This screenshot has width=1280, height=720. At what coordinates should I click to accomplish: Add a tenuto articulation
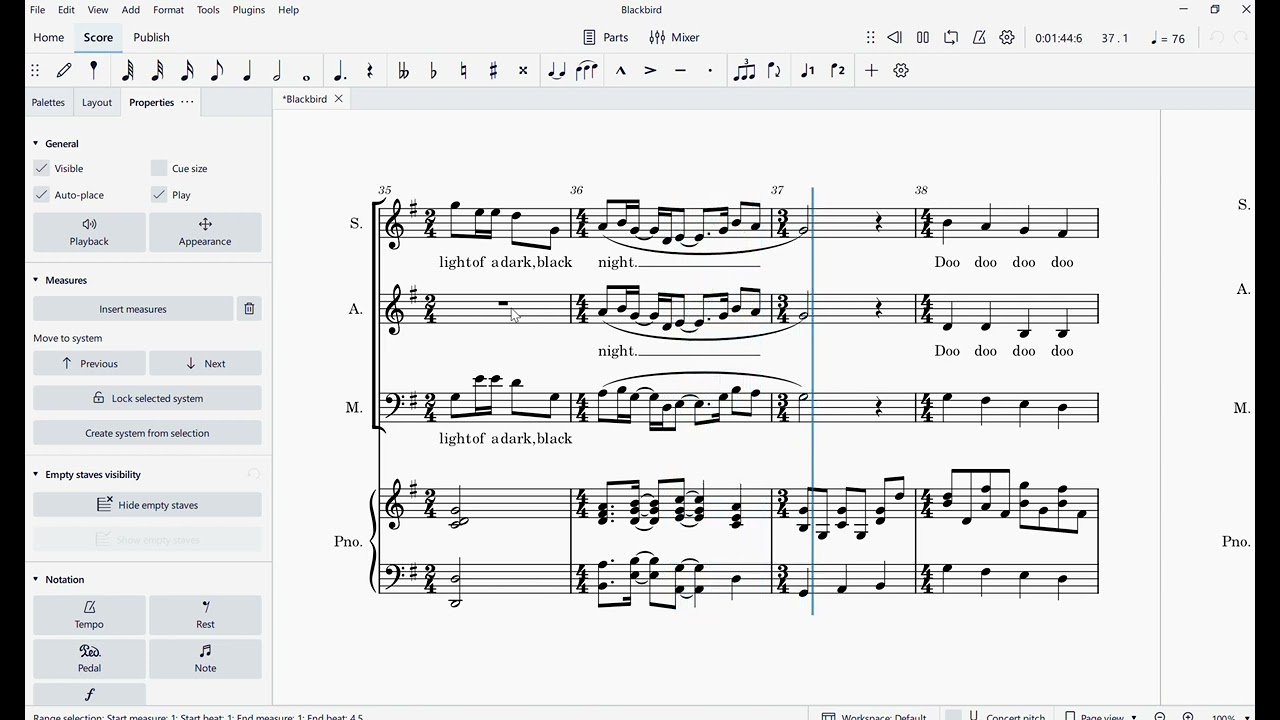point(681,71)
